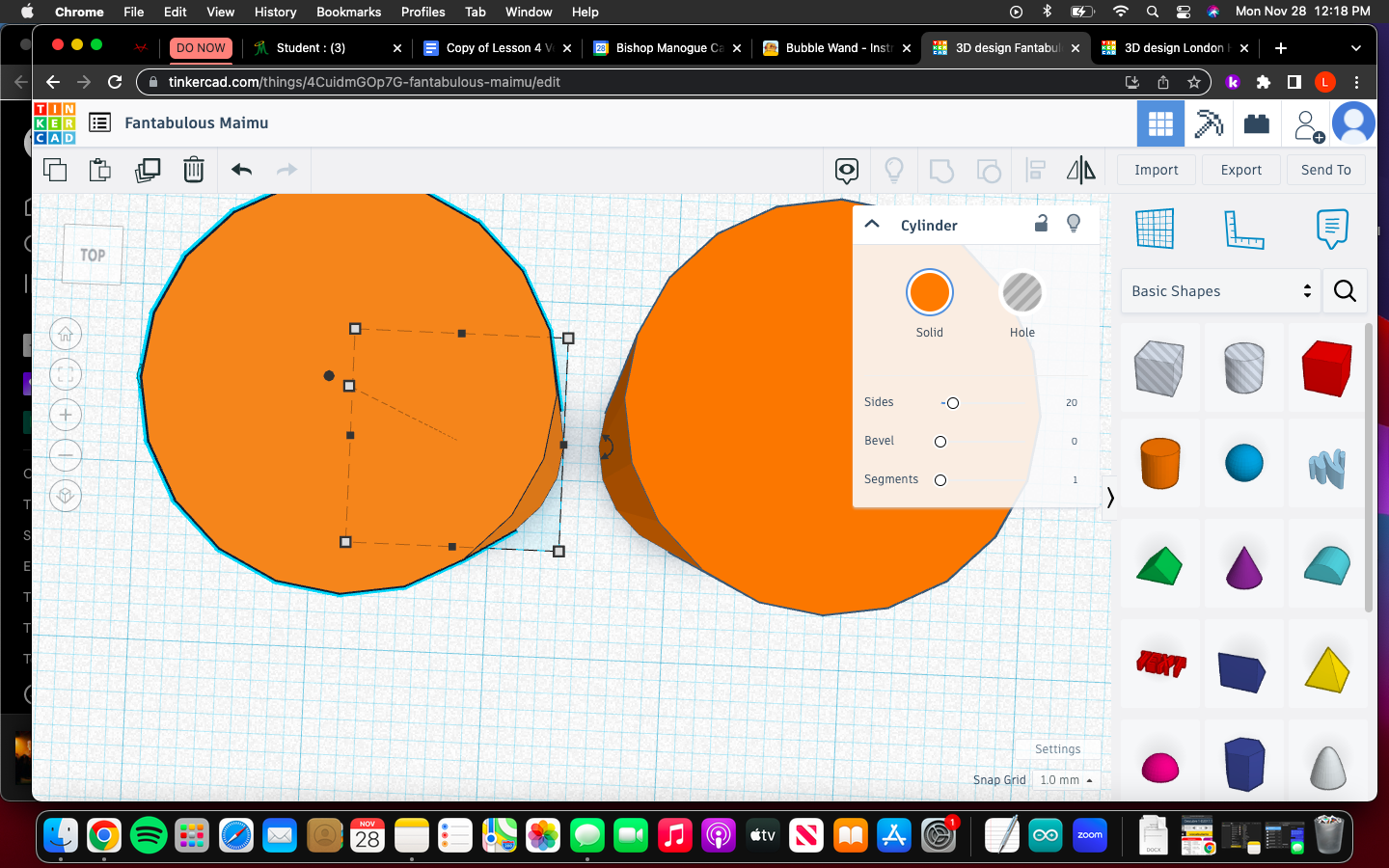Toggle the lock on the Cylinder shape
Image resolution: width=1389 pixels, height=868 pixels.
(x=1041, y=224)
